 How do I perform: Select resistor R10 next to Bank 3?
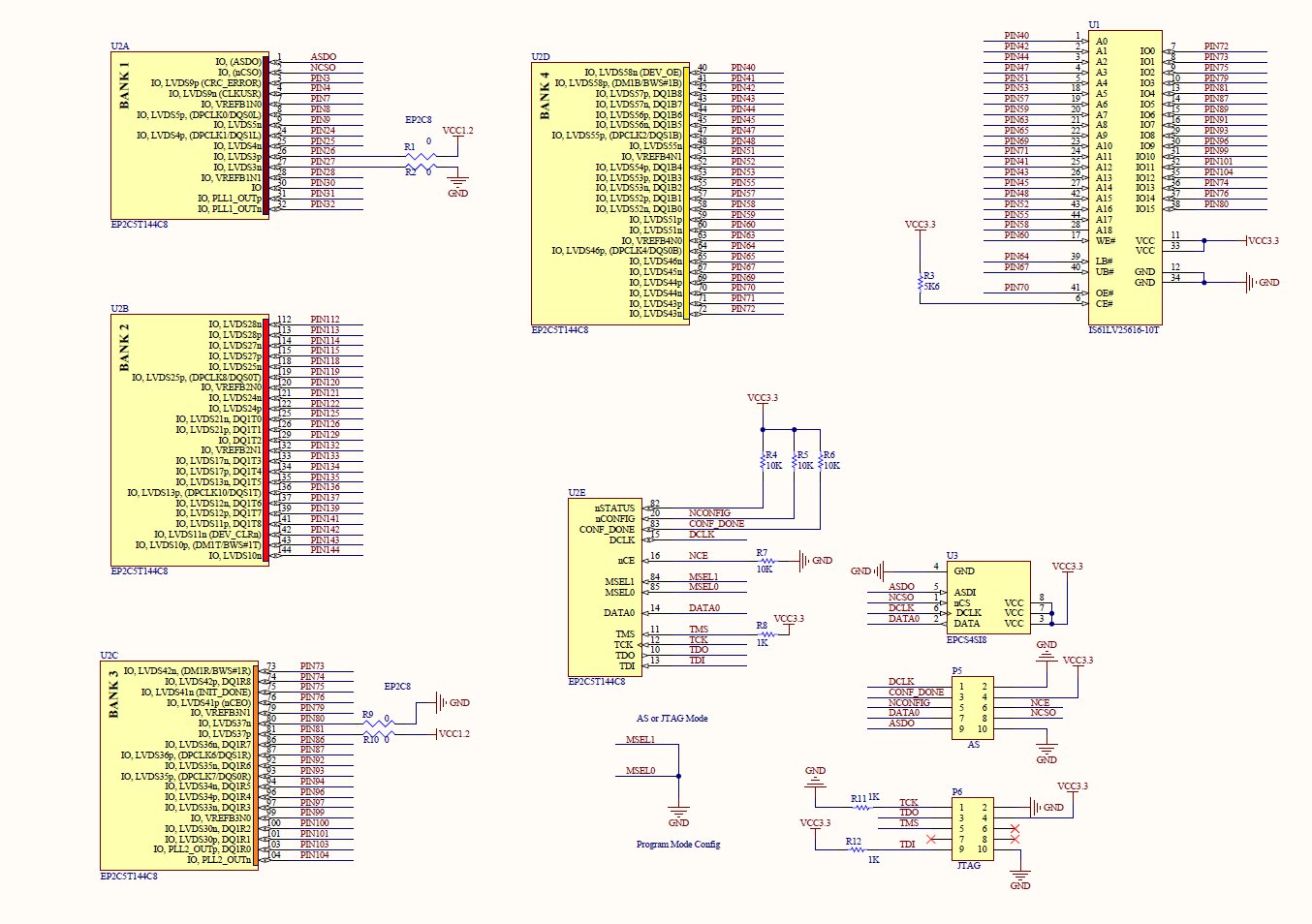click(x=378, y=733)
